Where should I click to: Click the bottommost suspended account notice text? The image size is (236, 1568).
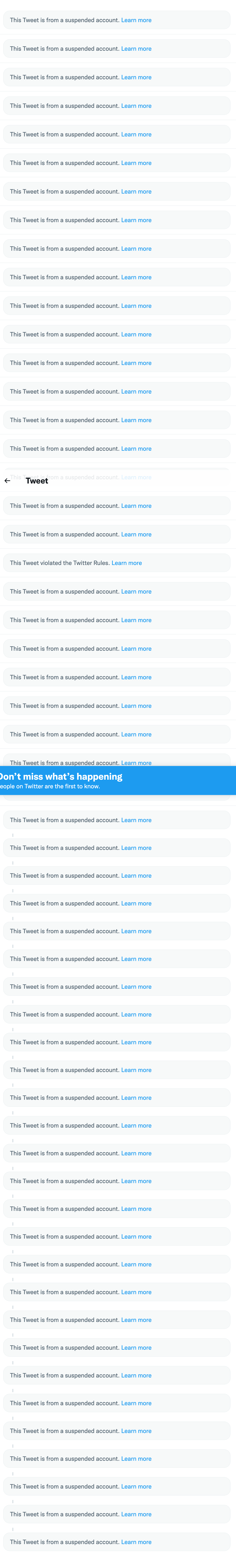(x=64, y=1542)
